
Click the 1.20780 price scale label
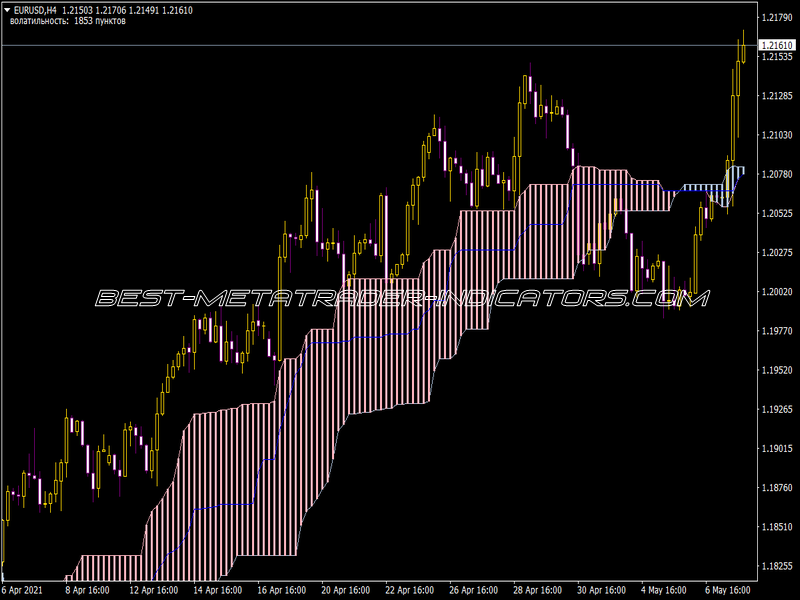coord(777,174)
